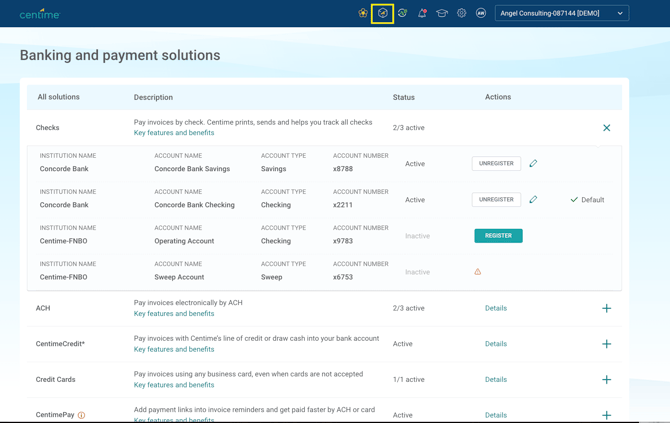Click account number x8788
Viewport: 670px width, 423px height.
coord(343,169)
